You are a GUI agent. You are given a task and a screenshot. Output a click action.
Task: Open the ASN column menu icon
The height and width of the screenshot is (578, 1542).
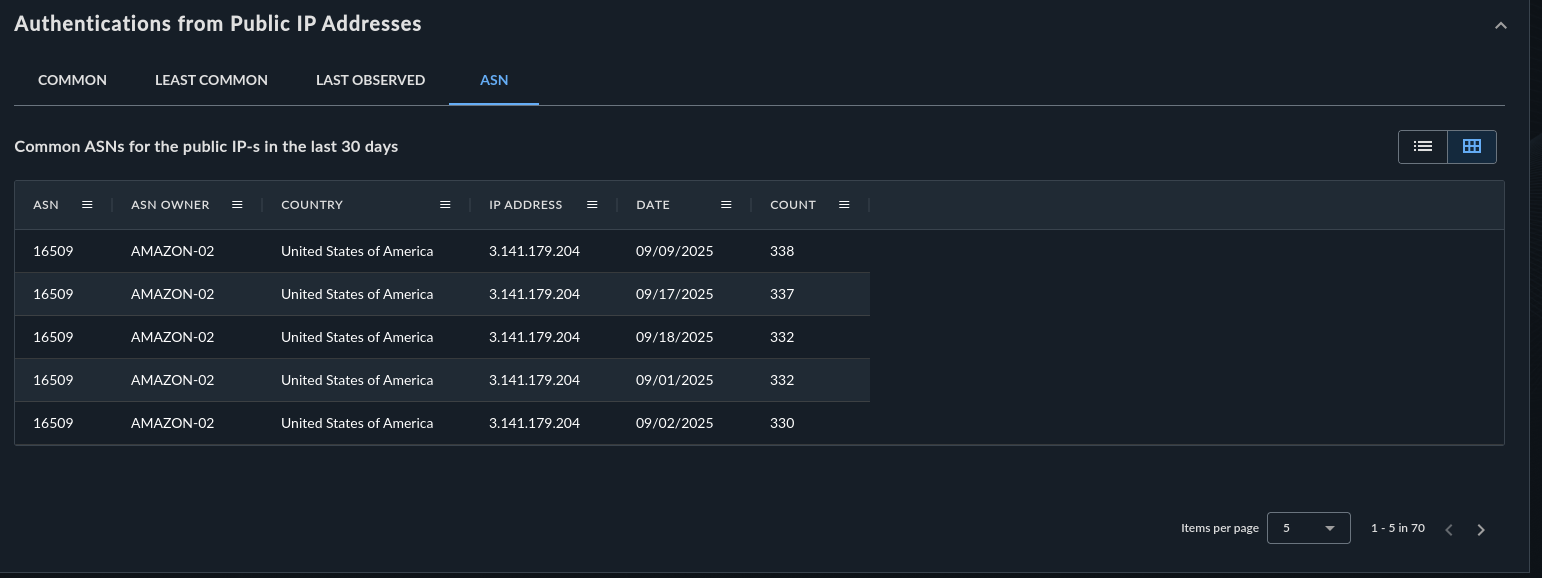87,205
